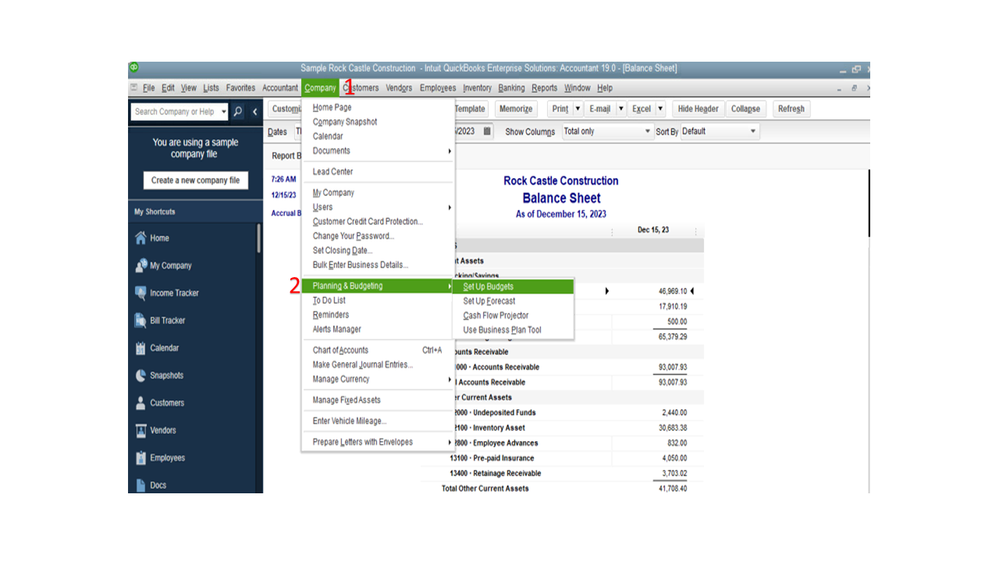The height and width of the screenshot is (562, 999).
Task: Collapse the left sidebar with the arrow
Action: coord(255,112)
